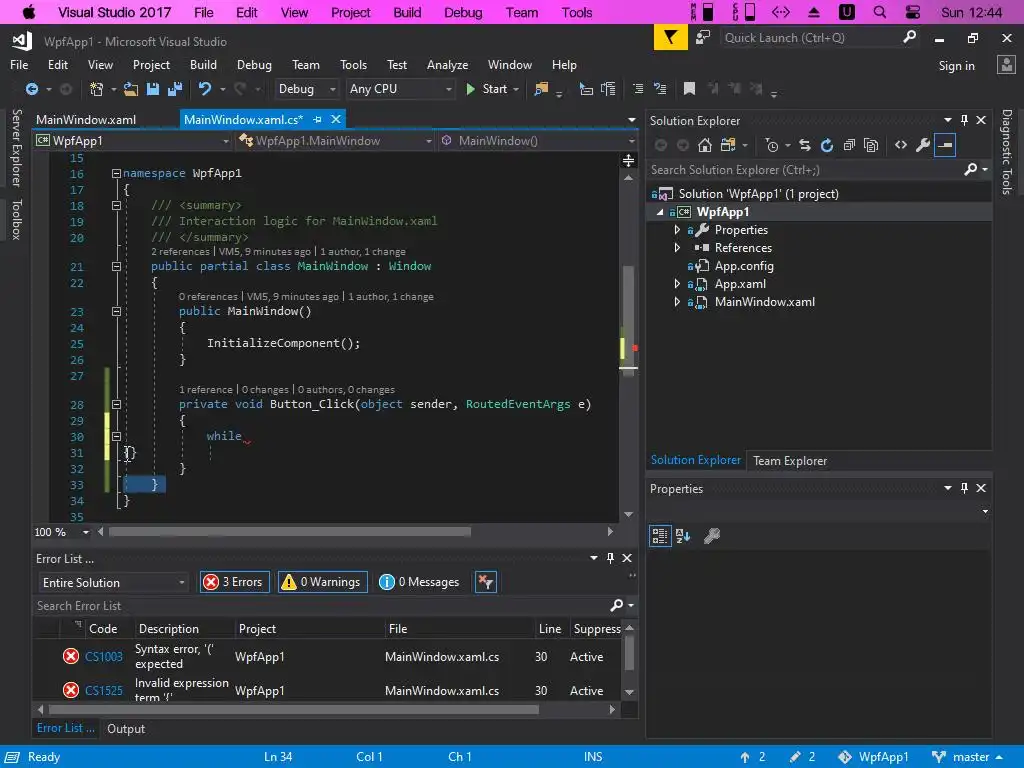The height and width of the screenshot is (768, 1024).
Task: Refresh the Solution Explorer
Action: [x=827, y=145]
